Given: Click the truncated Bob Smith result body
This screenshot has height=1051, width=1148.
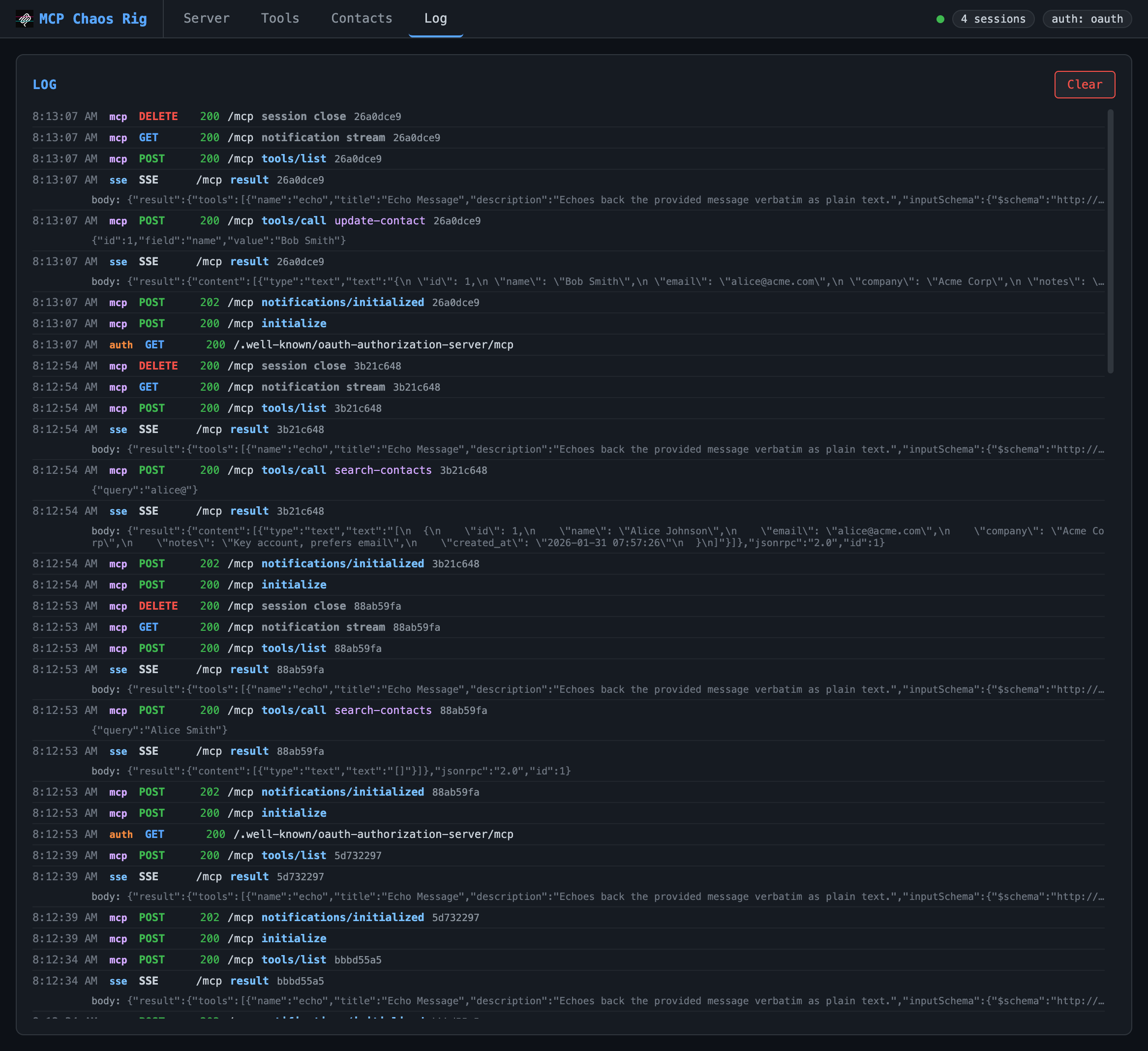Looking at the screenshot, I should tap(597, 281).
